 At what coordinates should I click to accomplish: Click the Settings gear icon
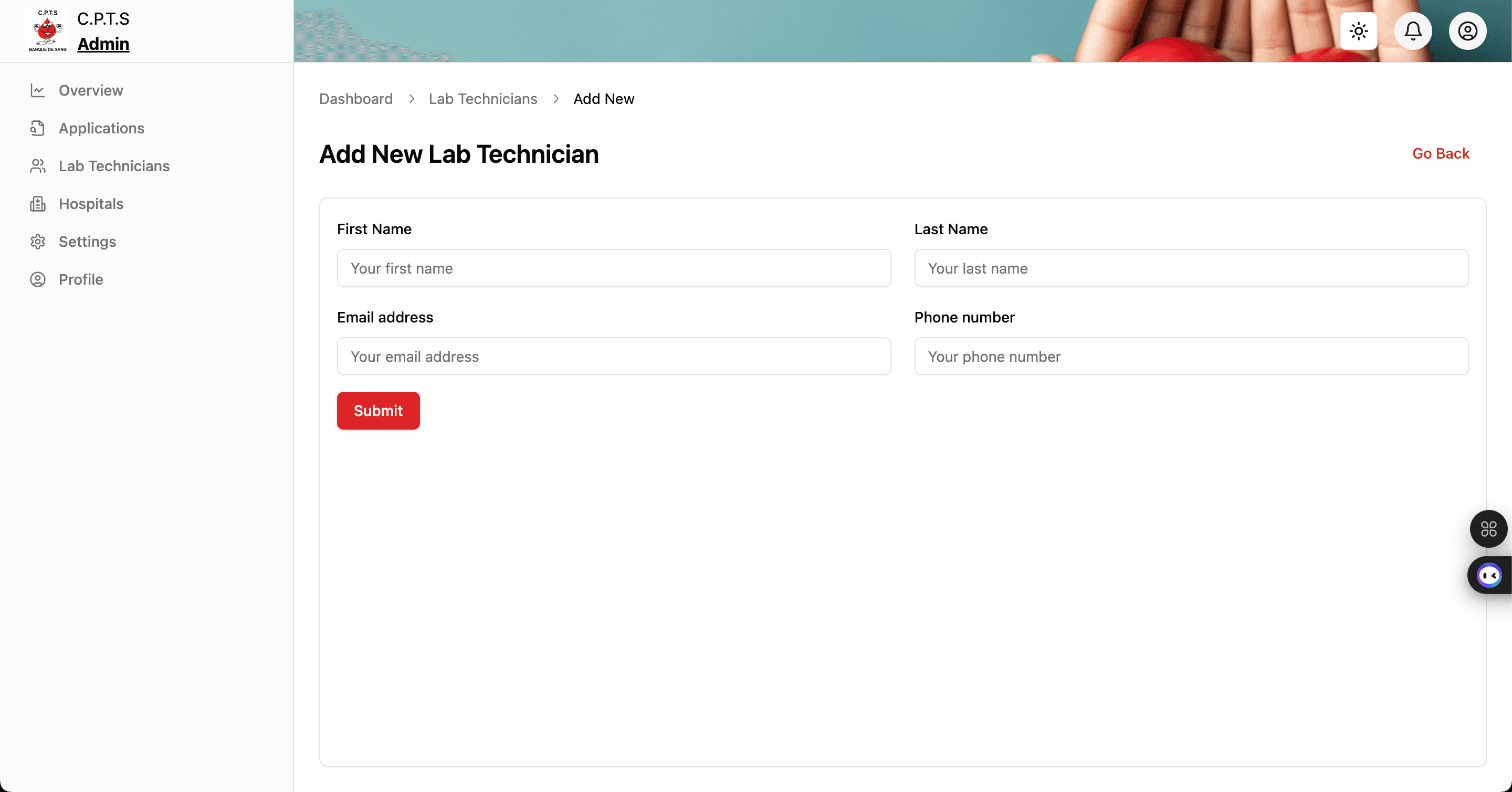38,241
